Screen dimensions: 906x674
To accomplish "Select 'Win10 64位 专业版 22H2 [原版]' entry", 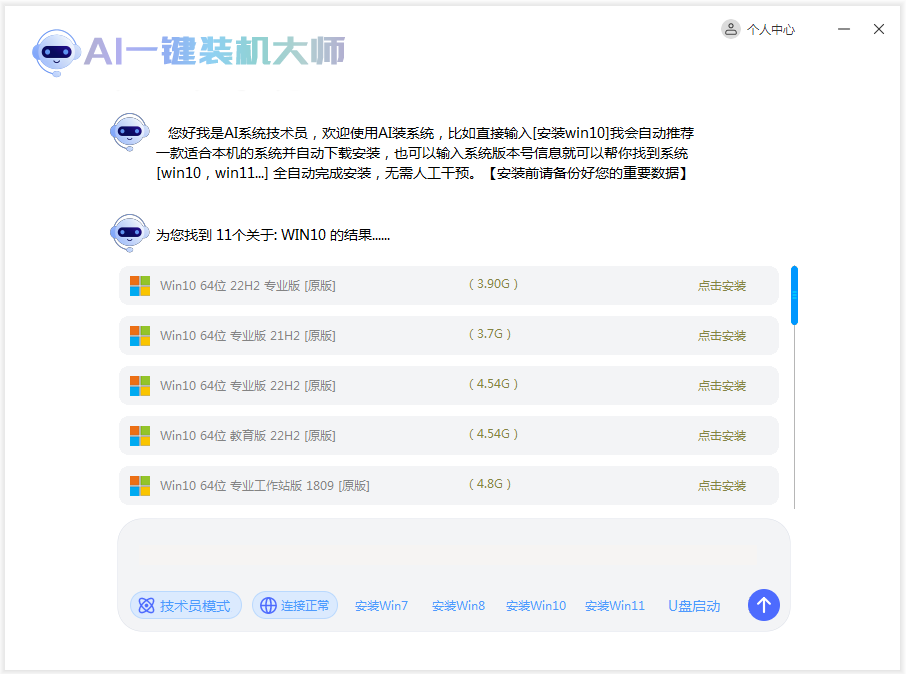I will pos(448,386).
